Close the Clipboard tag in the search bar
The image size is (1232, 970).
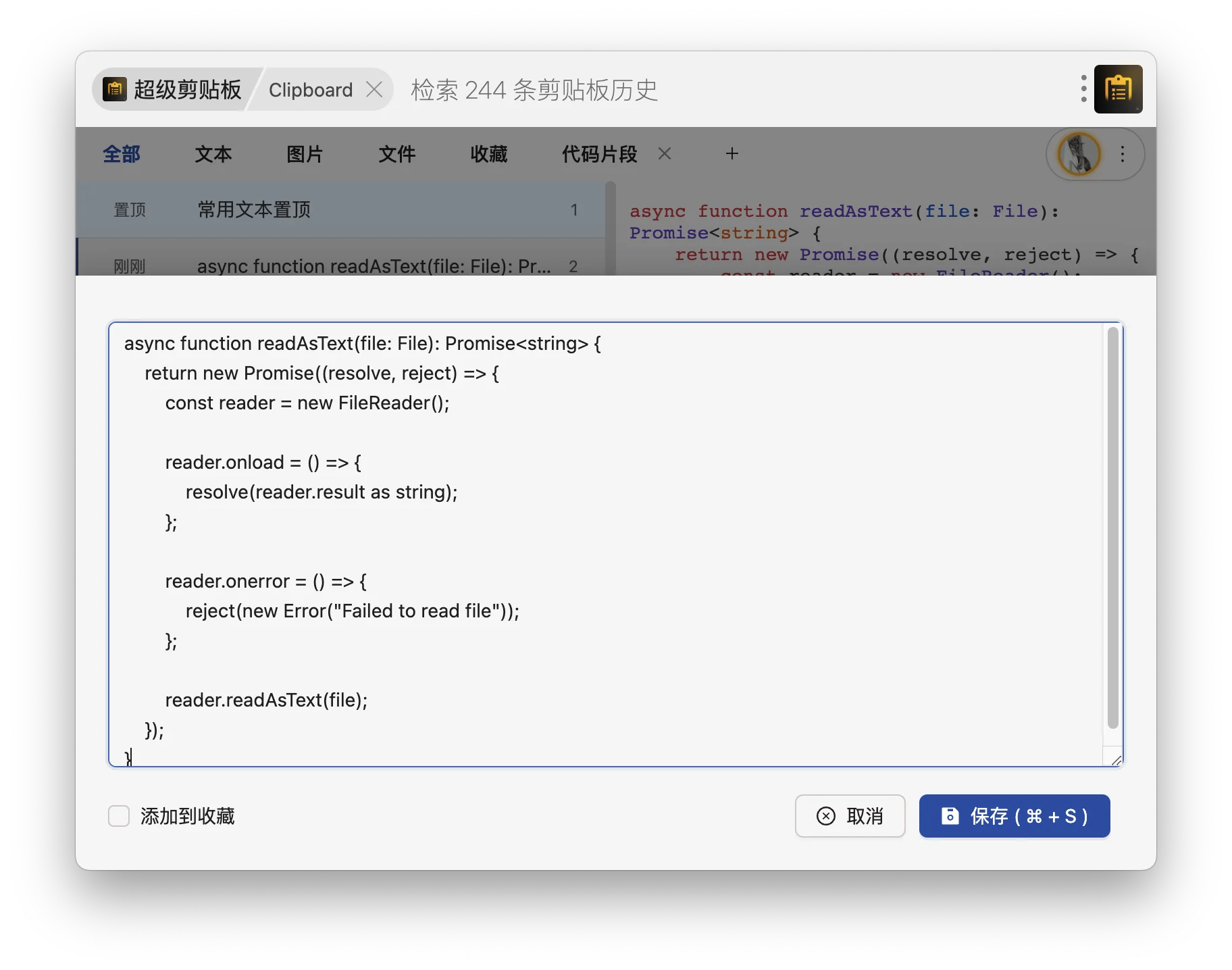(374, 90)
